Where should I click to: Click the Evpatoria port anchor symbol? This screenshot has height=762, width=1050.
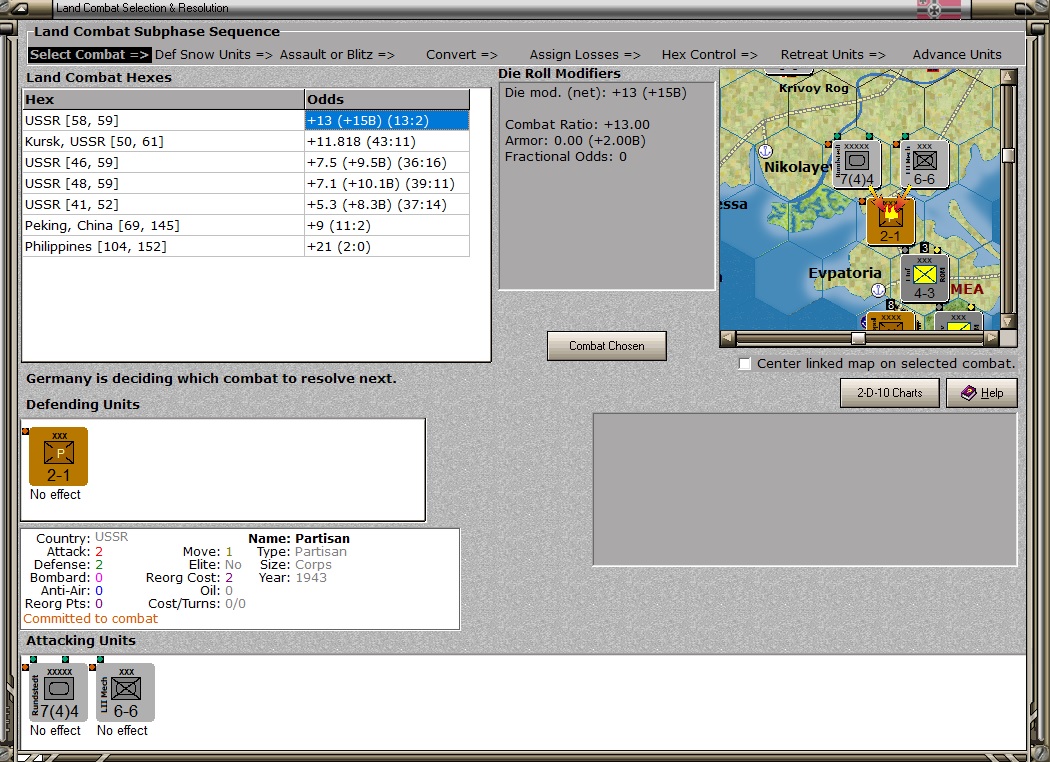pyautogui.click(x=878, y=290)
